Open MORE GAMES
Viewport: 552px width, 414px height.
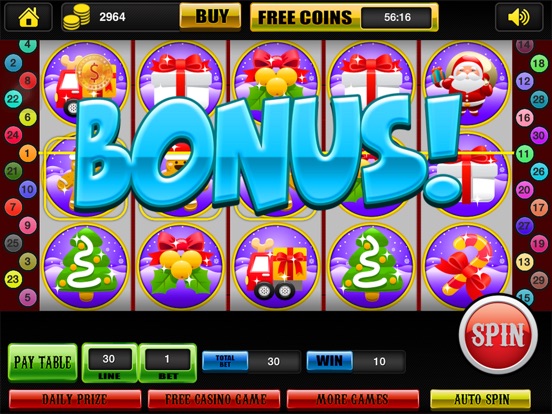[x=353, y=399]
